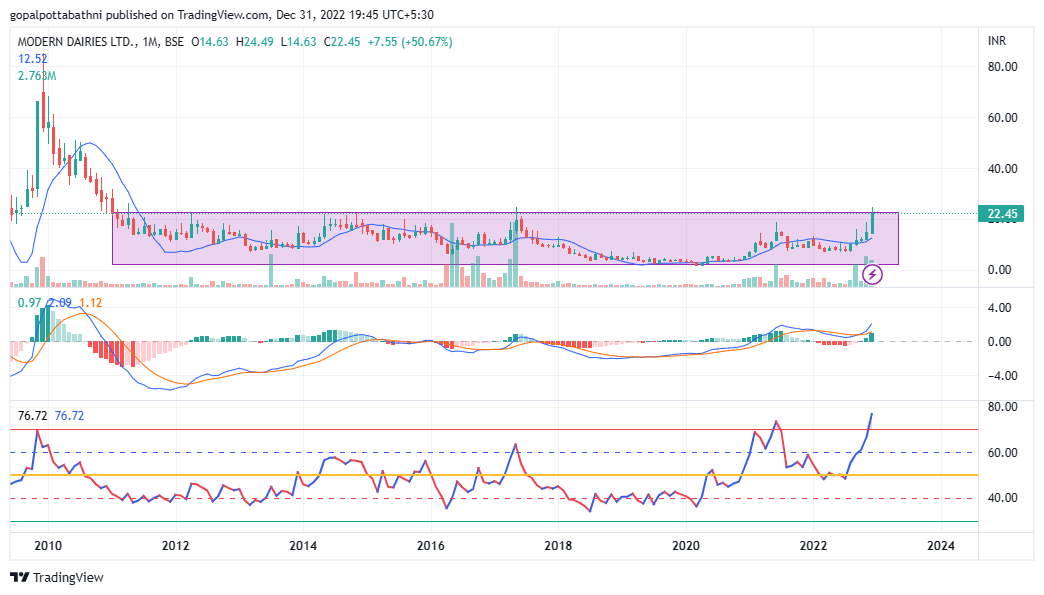The height and width of the screenshot is (595, 1044).
Task: Click the INR currency label
Action: (x=997, y=41)
